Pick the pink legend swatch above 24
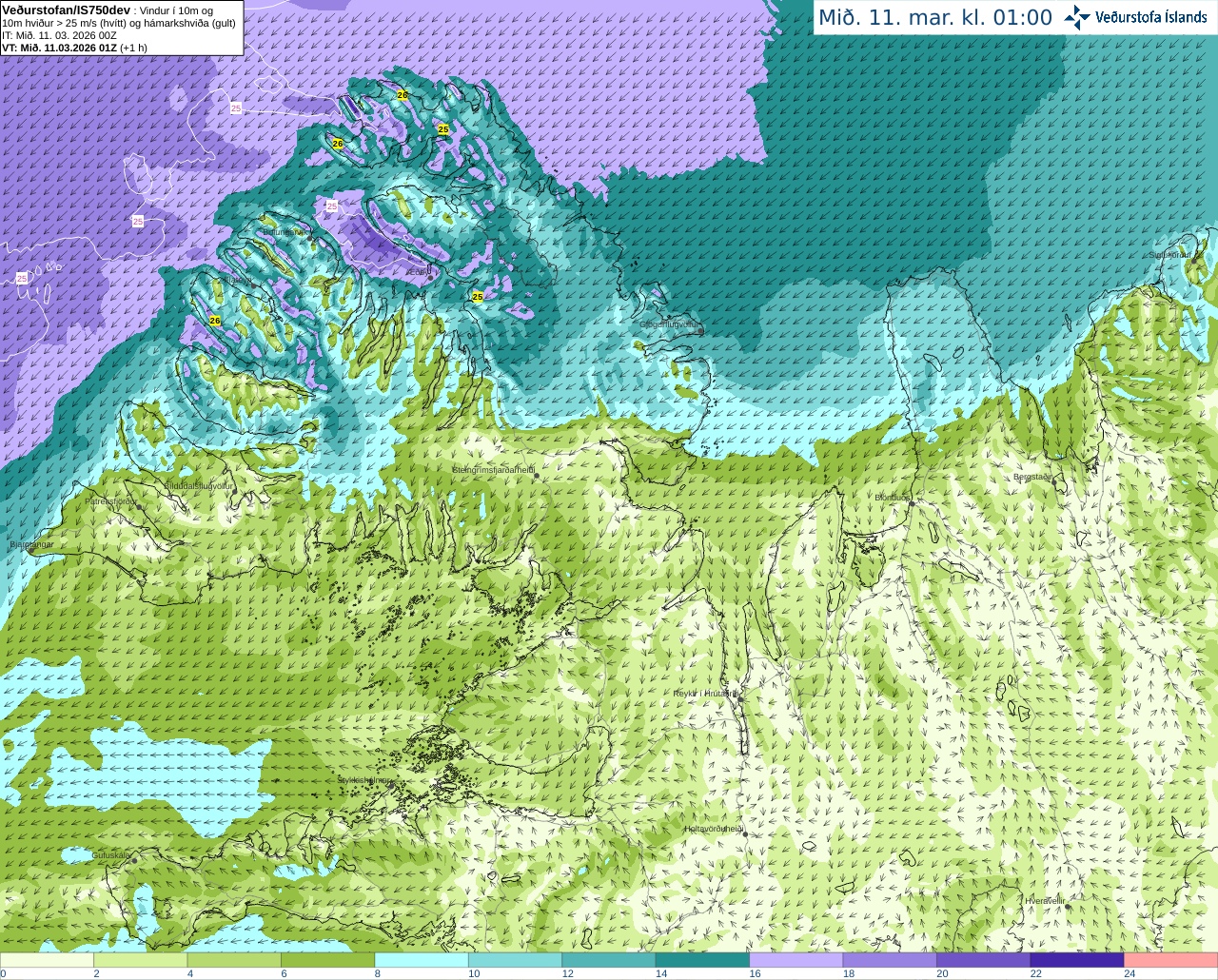Image resolution: width=1218 pixels, height=980 pixels. coord(1171,960)
